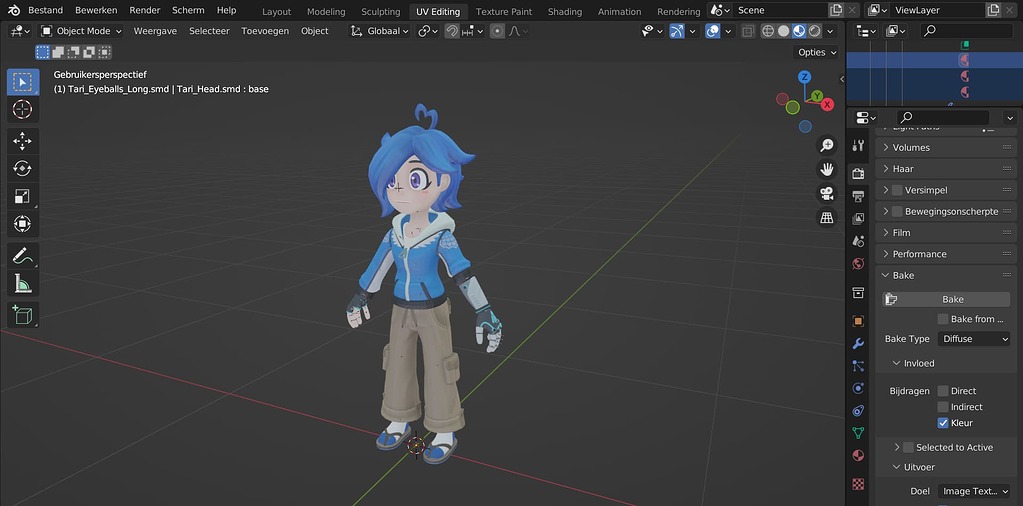This screenshot has width=1023, height=506.
Task: Enable the Selected to Active checkbox
Action: [x=908, y=447]
